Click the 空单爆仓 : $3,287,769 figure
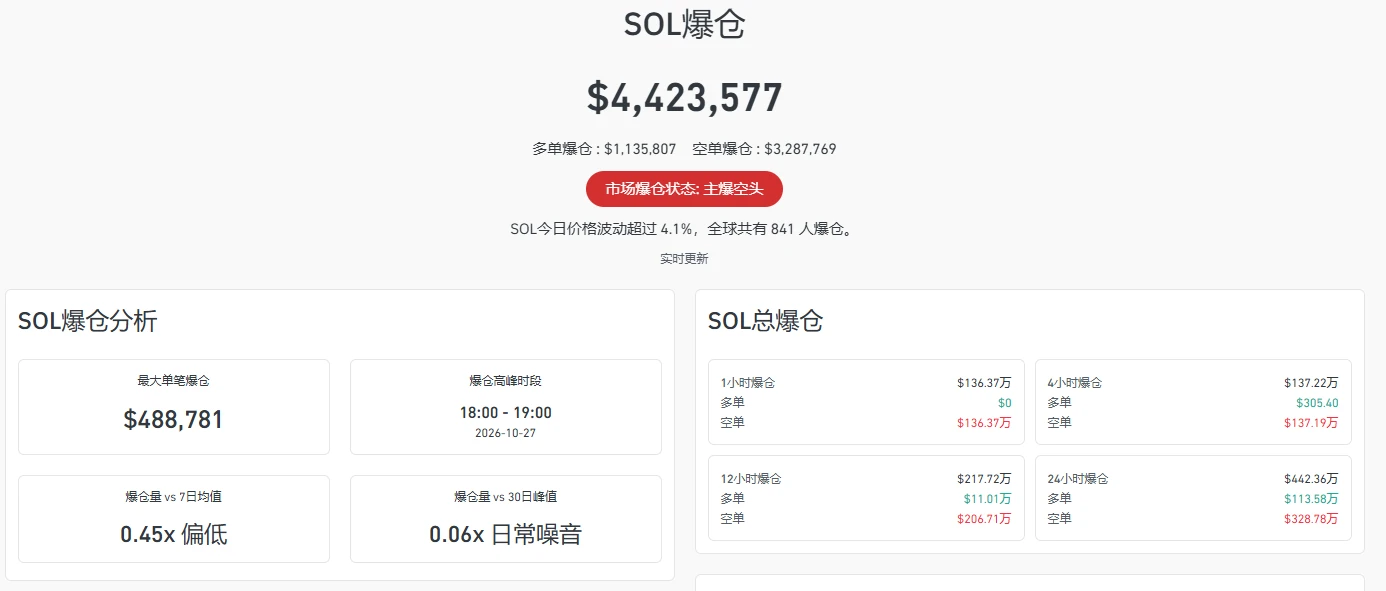1386x591 pixels. tap(764, 149)
